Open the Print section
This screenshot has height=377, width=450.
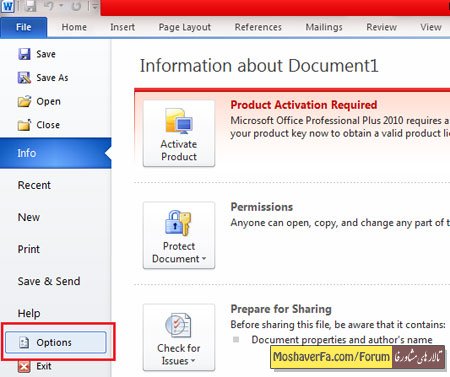(x=29, y=249)
